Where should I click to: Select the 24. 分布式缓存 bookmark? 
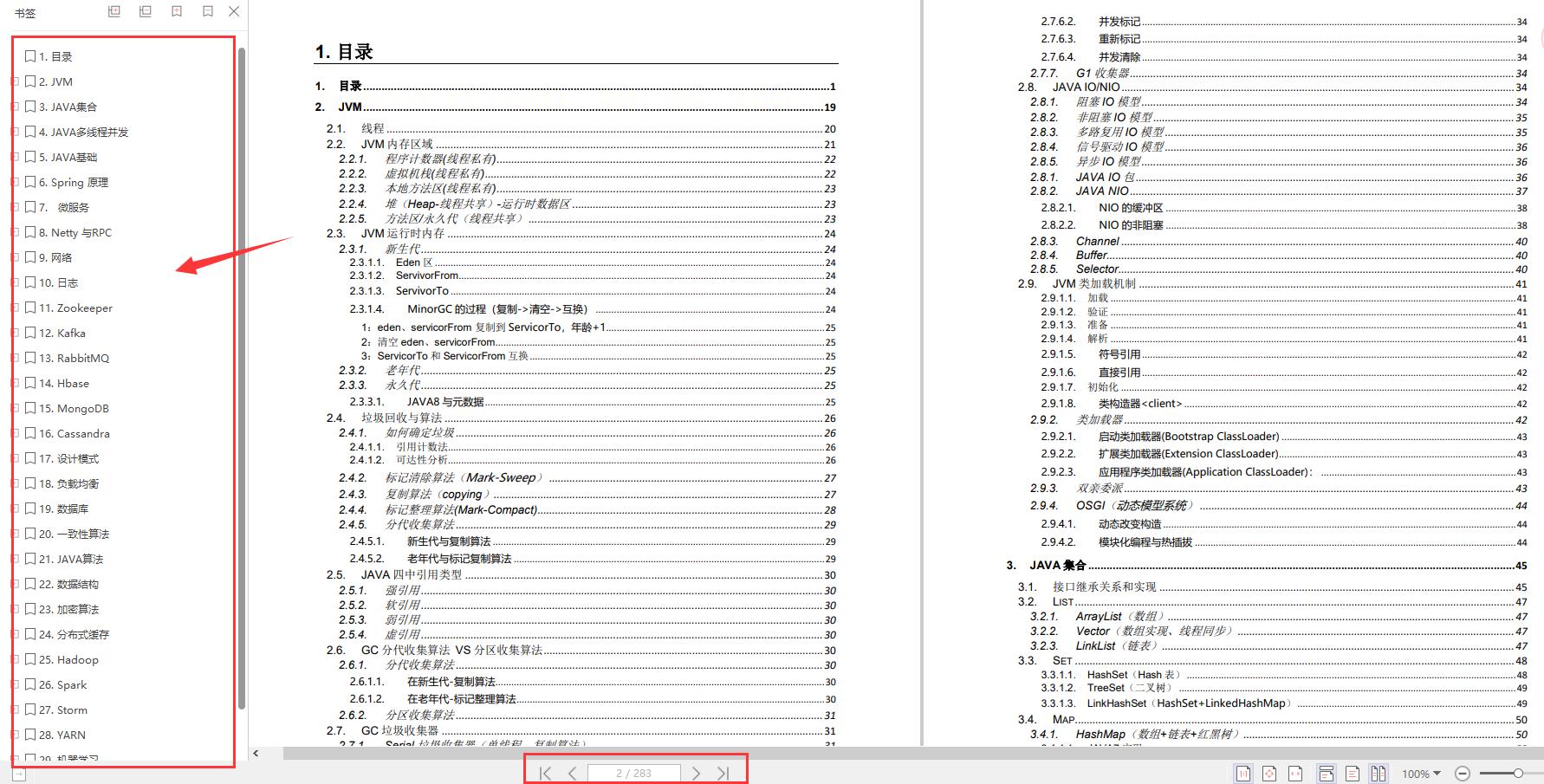click(68, 634)
